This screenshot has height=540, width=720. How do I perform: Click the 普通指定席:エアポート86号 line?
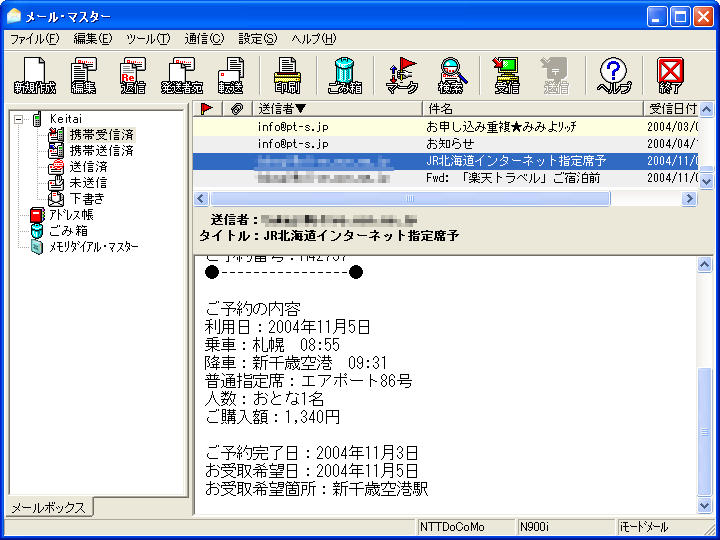tap(308, 381)
